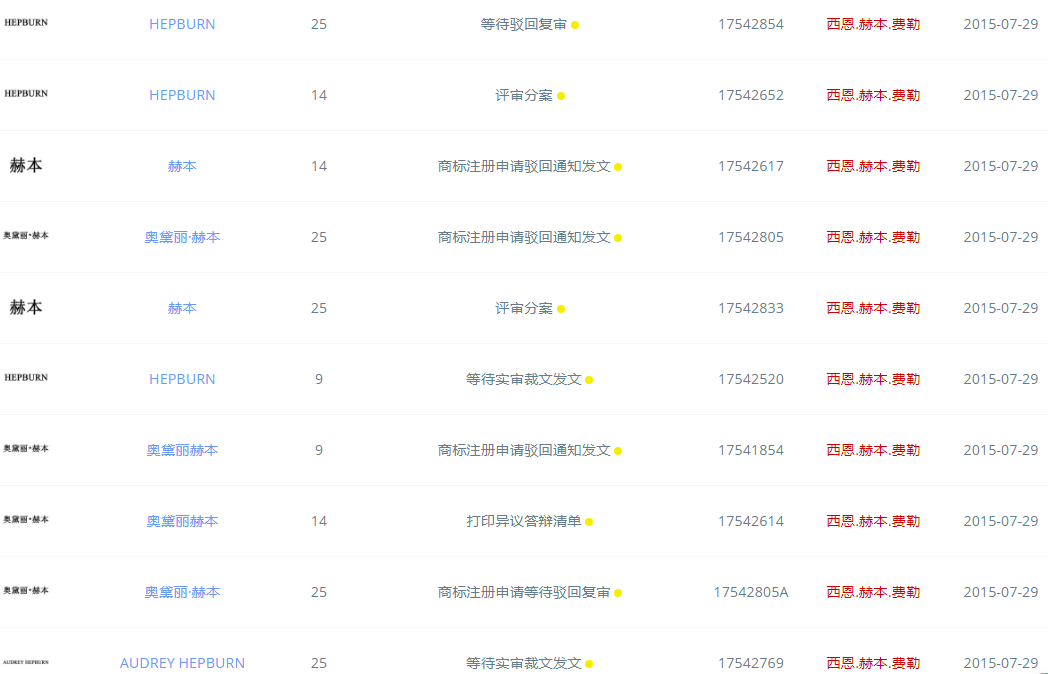Click date 2015-07-29 in row 17542617

(1001, 166)
